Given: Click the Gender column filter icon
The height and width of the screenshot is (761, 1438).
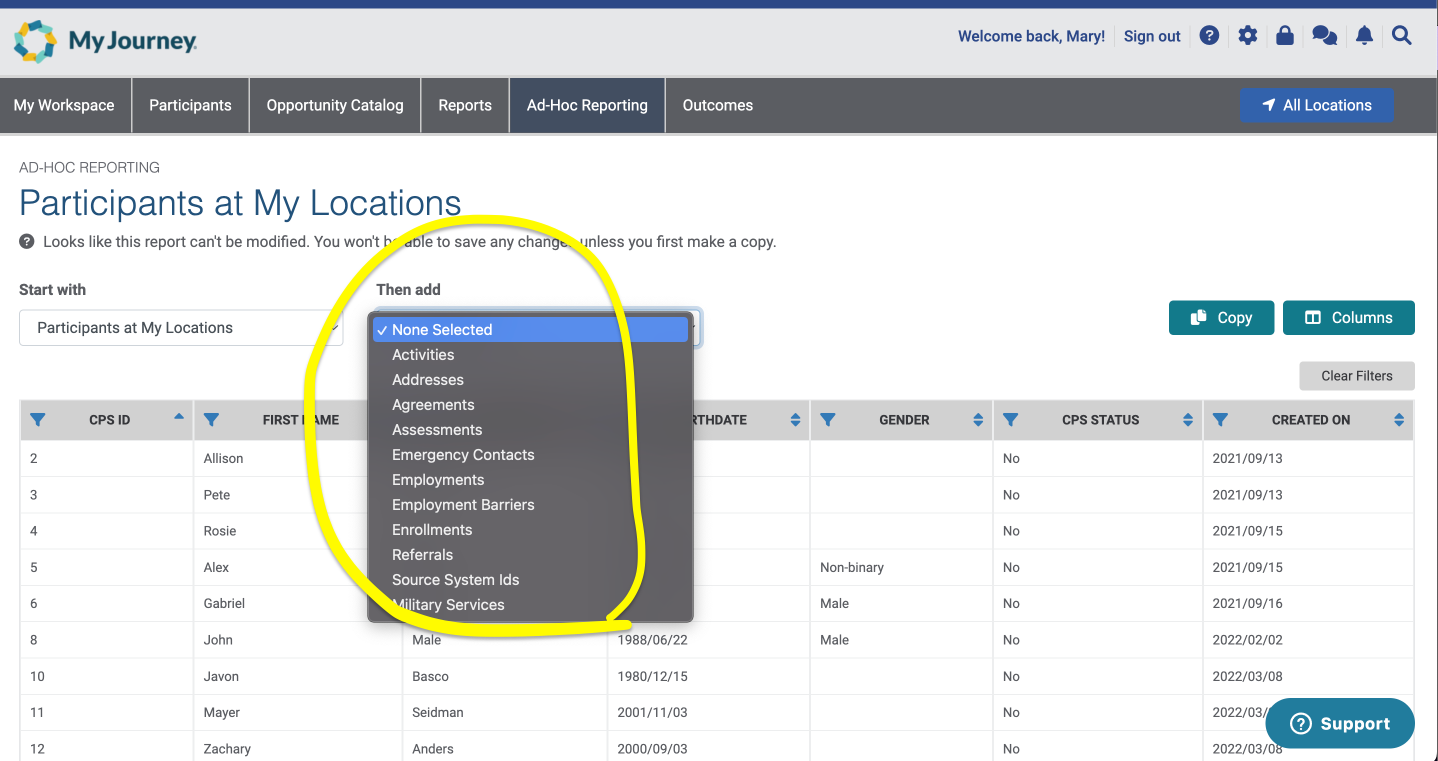Looking at the screenshot, I should pyautogui.click(x=828, y=420).
